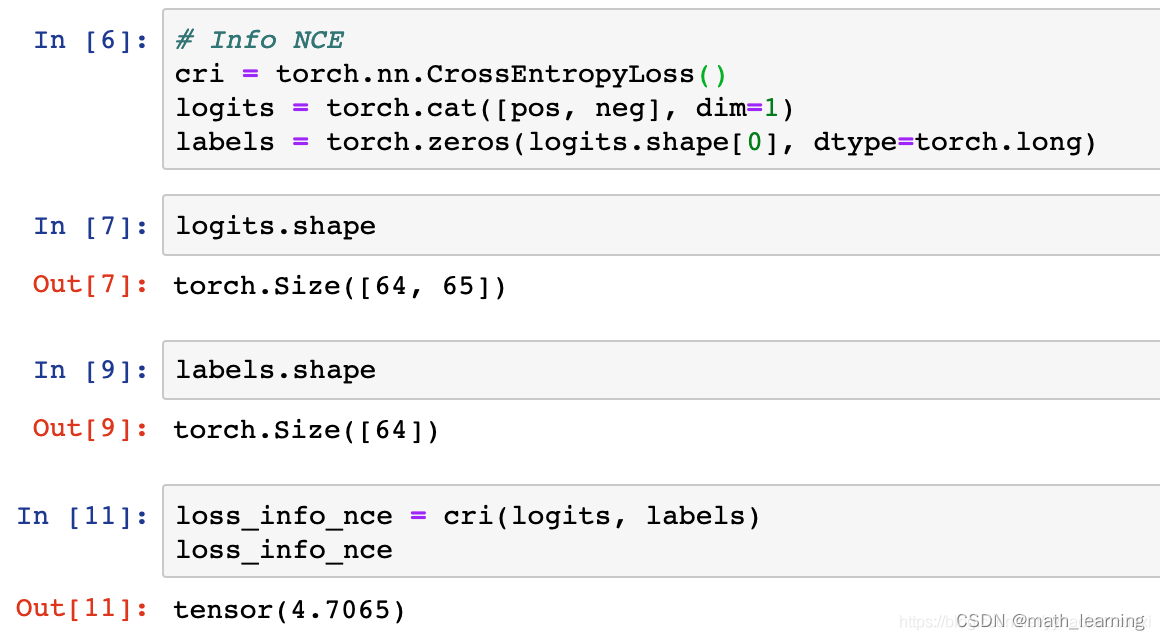Click the Out[11] prompt label

click(80, 609)
